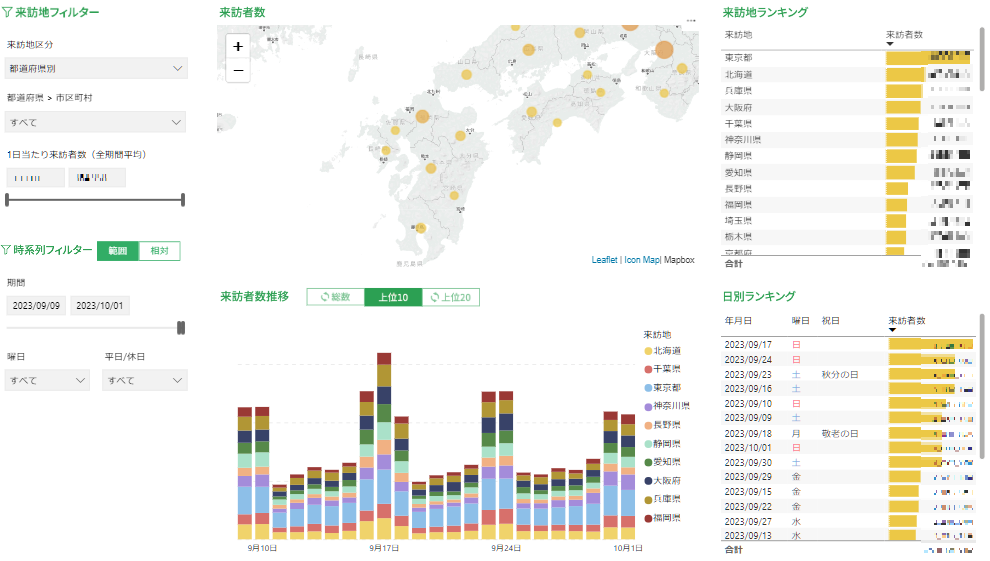Select the 総数 tab in 来訪者数推移
This screenshot has width=990, height=561.
335,297
